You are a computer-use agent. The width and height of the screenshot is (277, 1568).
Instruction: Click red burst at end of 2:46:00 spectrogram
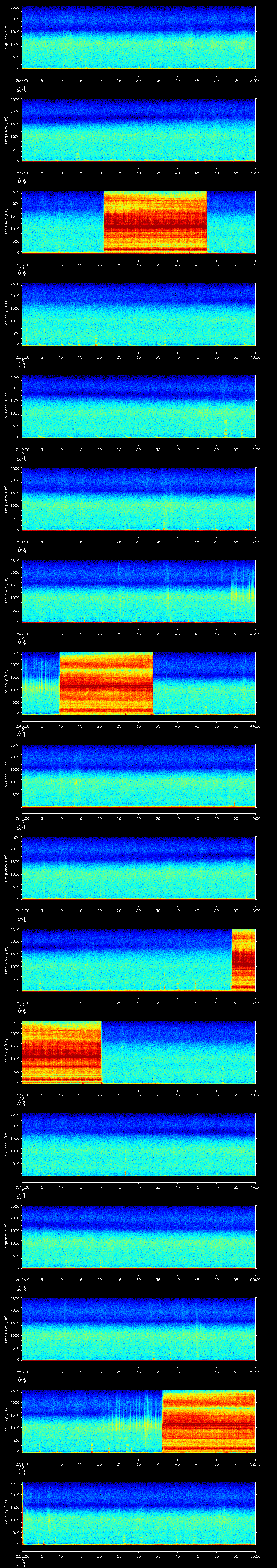pyautogui.click(x=243, y=960)
